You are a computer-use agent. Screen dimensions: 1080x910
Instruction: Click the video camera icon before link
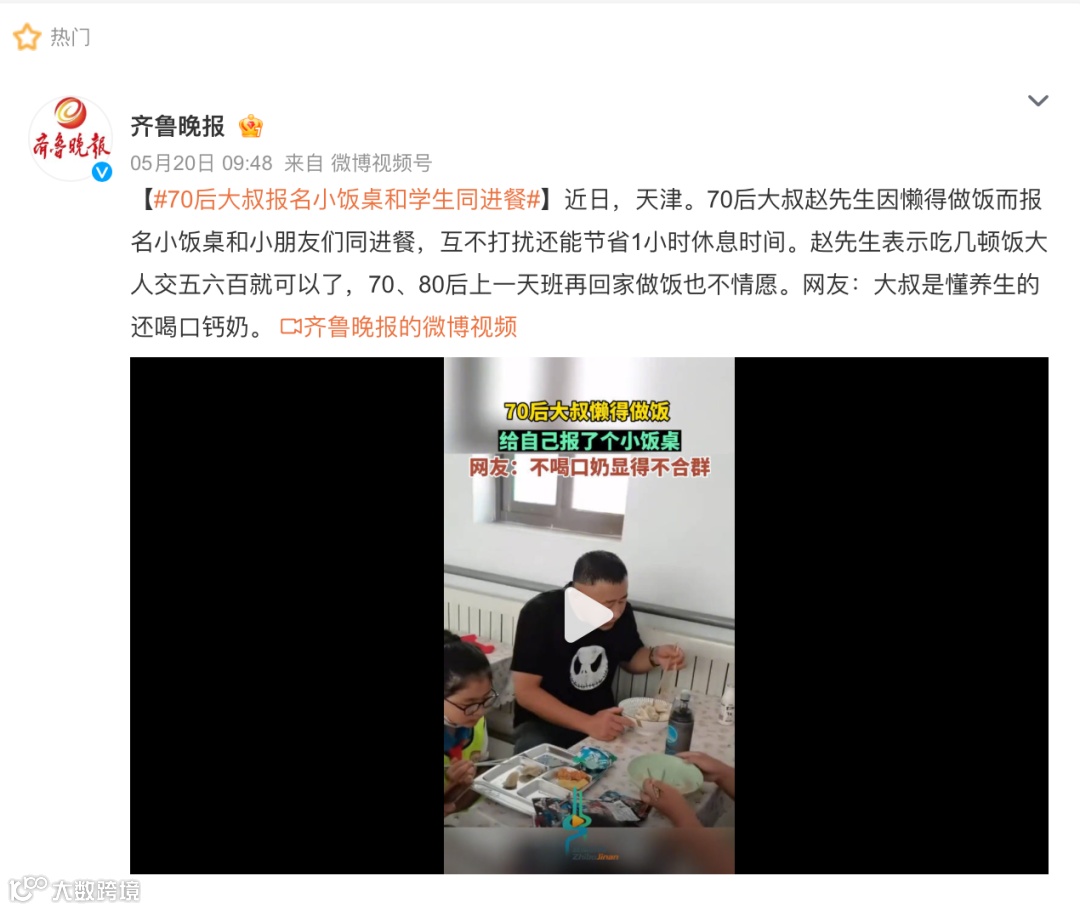[291, 327]
